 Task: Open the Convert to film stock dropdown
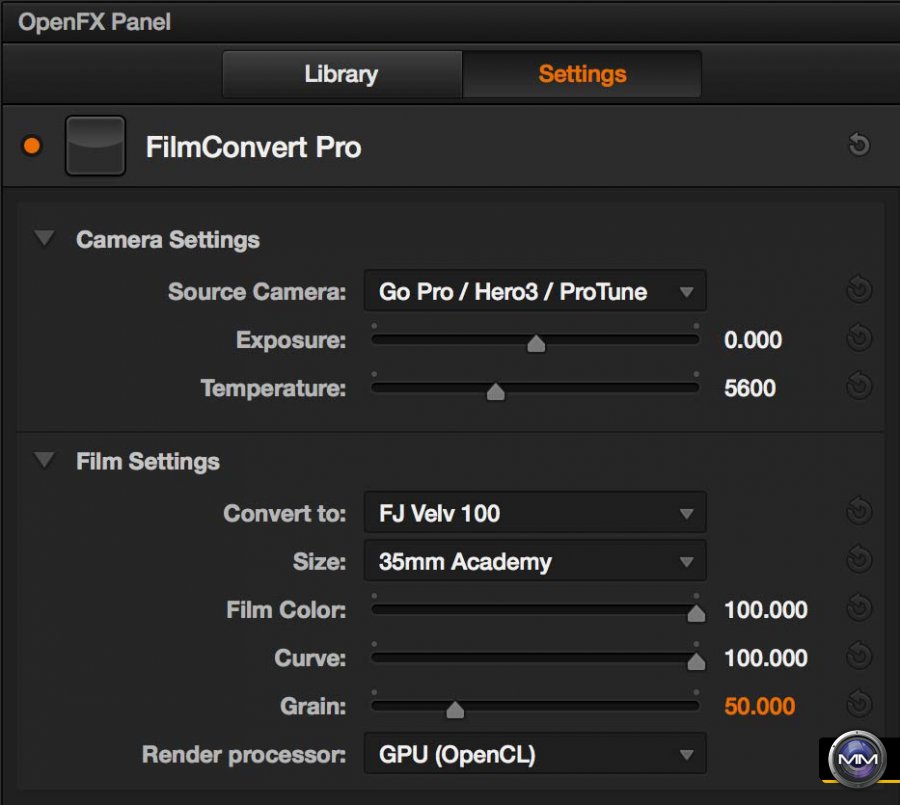(x=535, y=514)
